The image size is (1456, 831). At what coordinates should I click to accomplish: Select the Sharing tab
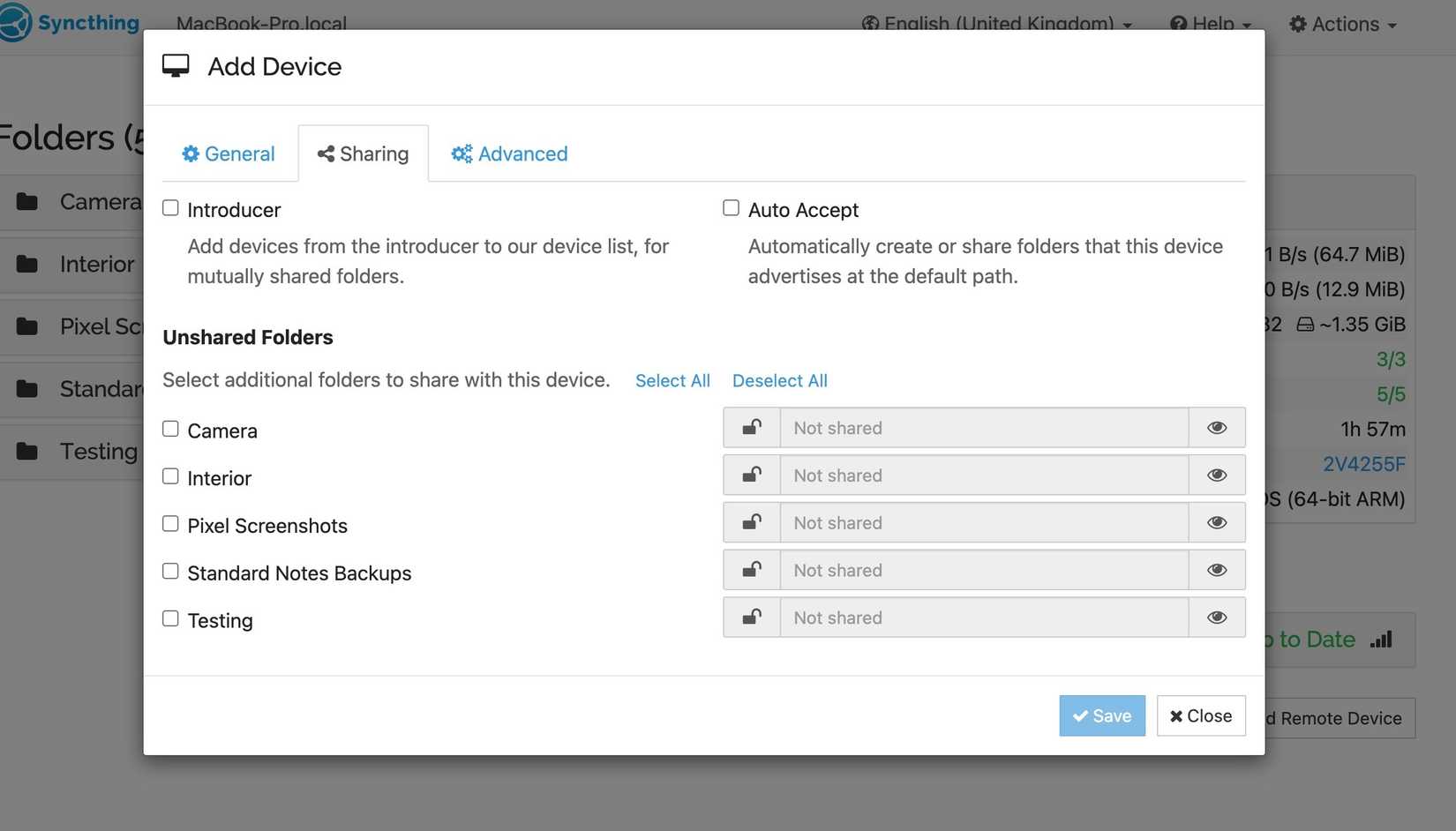tap(364, 153)
